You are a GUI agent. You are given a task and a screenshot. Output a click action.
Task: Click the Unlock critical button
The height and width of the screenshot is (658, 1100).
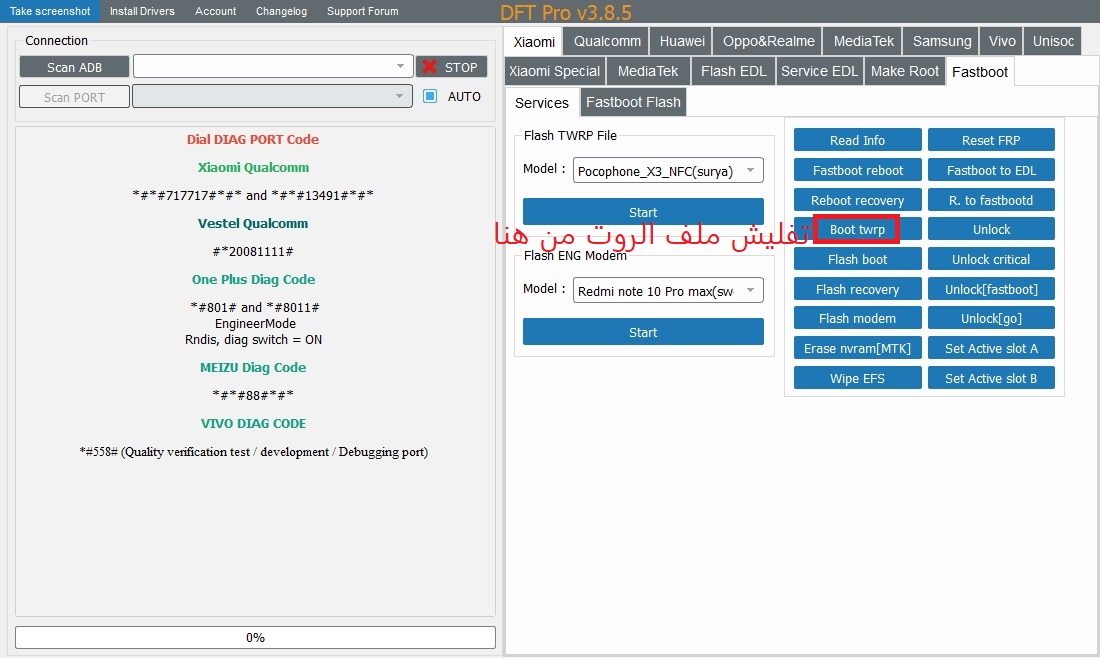[991, 259]
